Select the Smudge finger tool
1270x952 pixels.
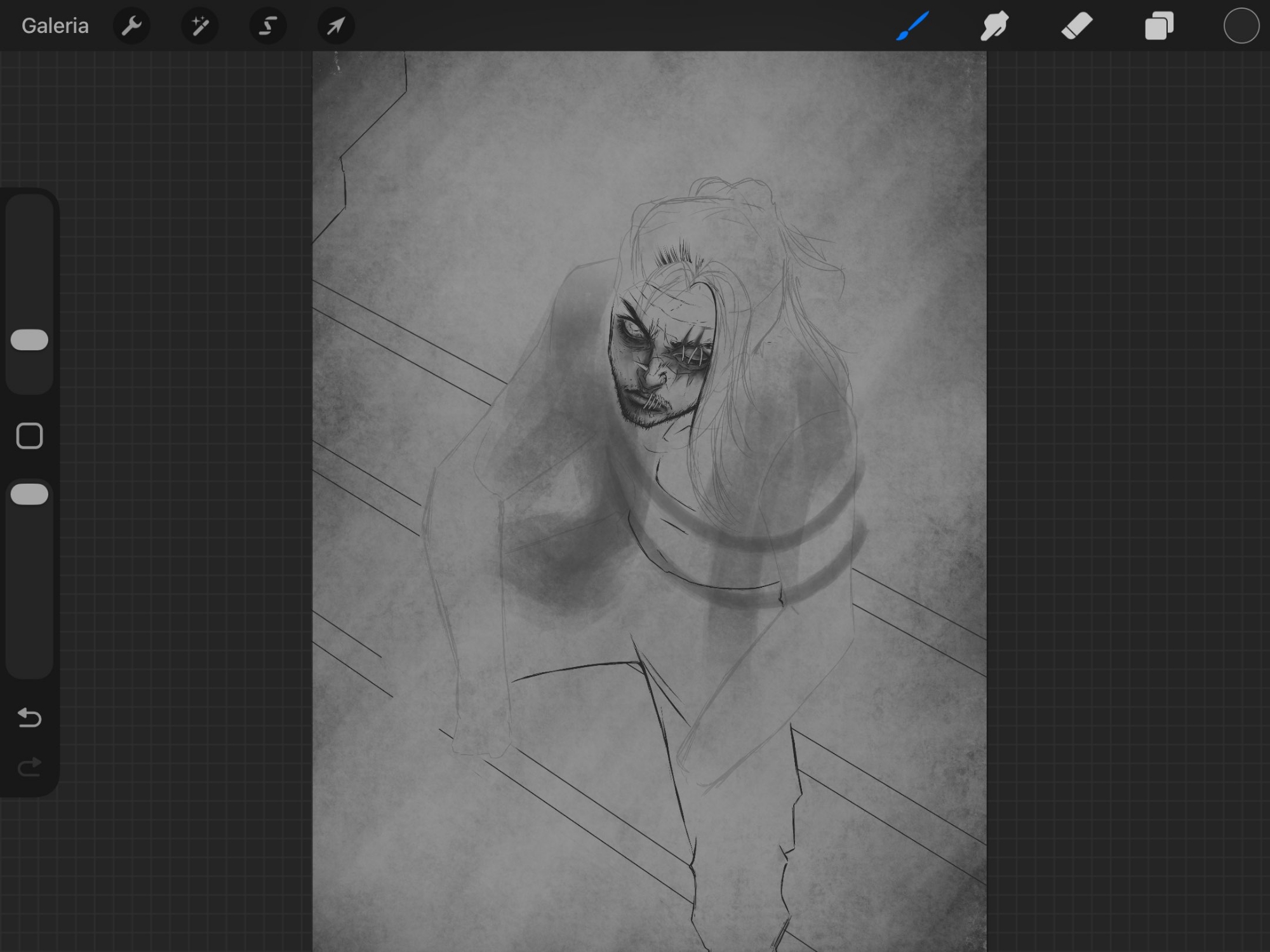[994, 26]
